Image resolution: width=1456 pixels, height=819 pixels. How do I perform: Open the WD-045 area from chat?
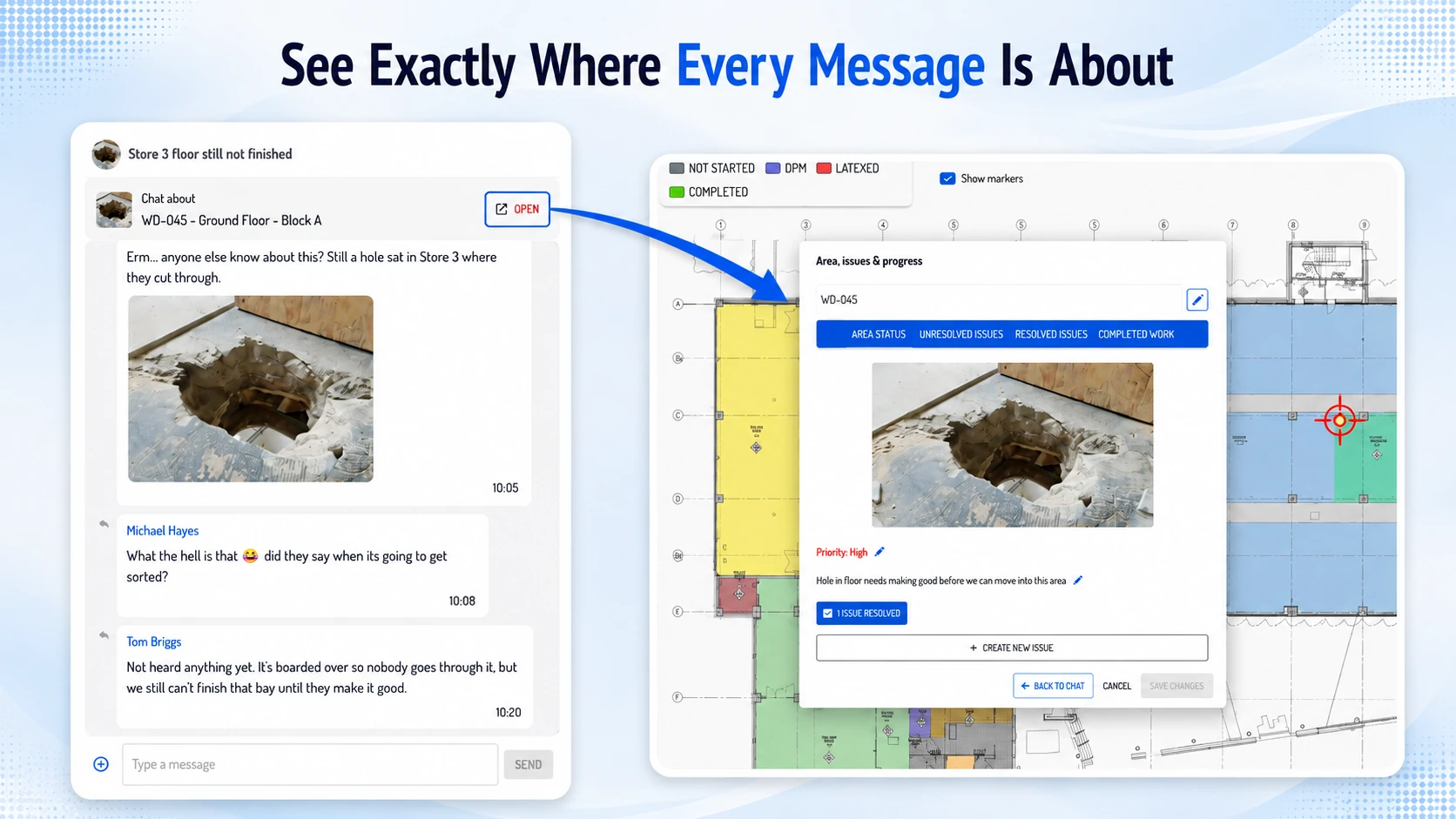tap(517, 209)
